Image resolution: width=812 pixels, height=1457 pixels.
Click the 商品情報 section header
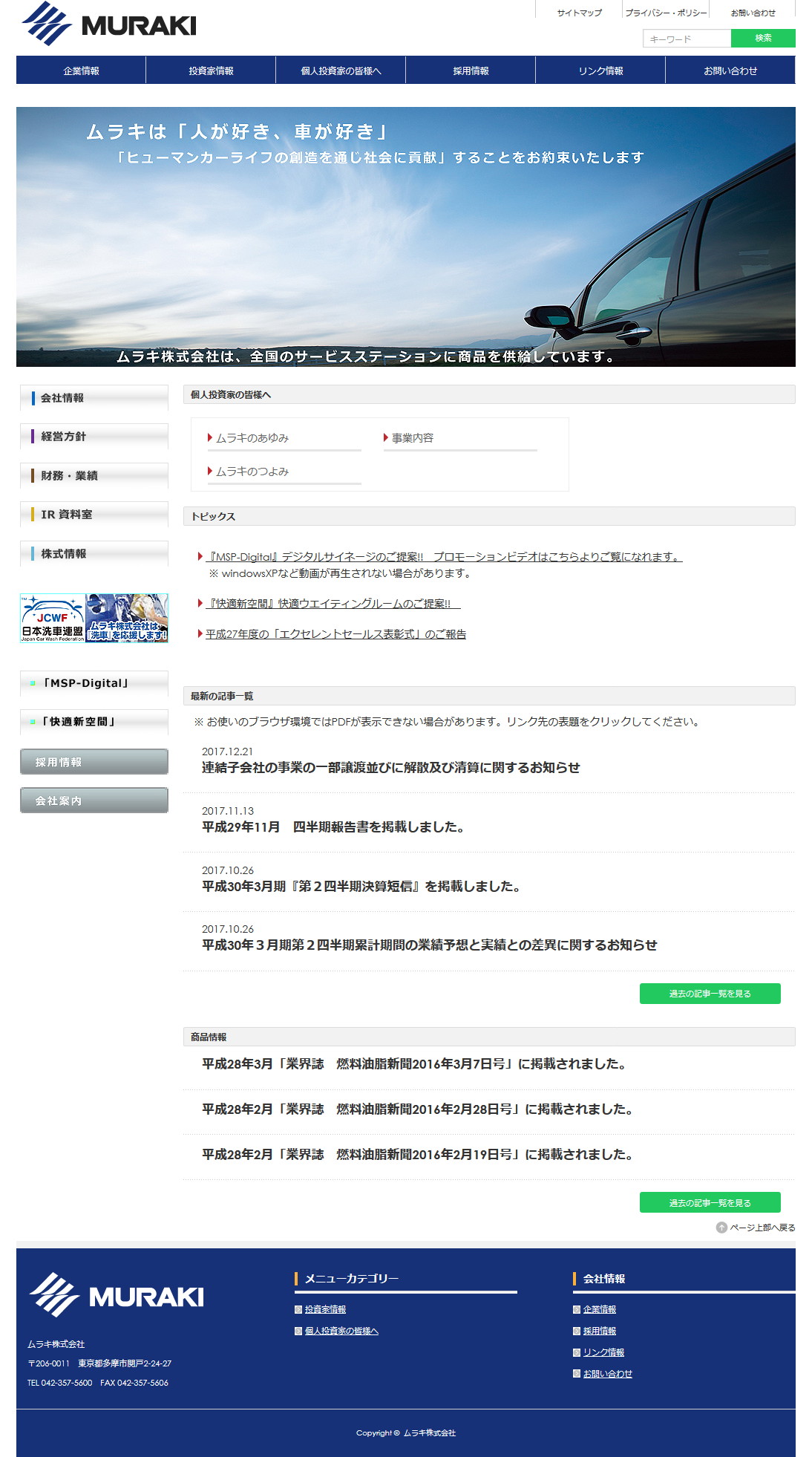pos(489,1037)
